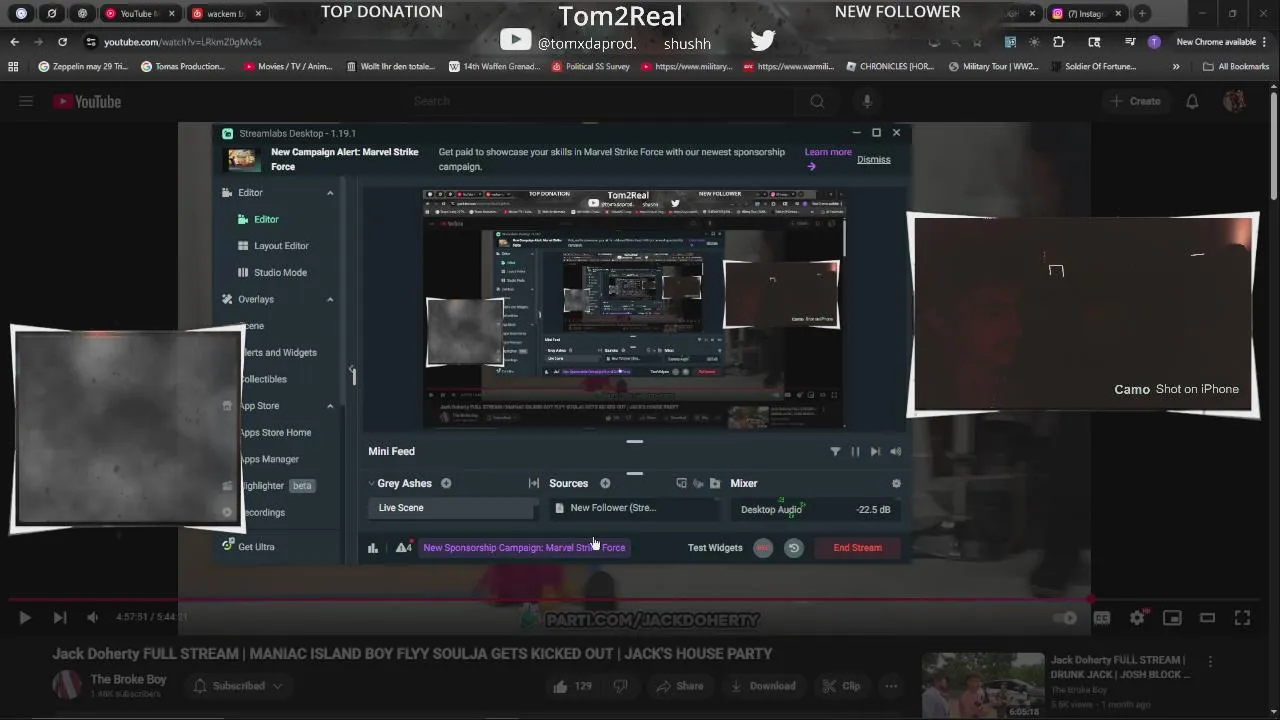Open YouTube guide hamburger menu
1280x720 pixels.
(x=26, y=101)
